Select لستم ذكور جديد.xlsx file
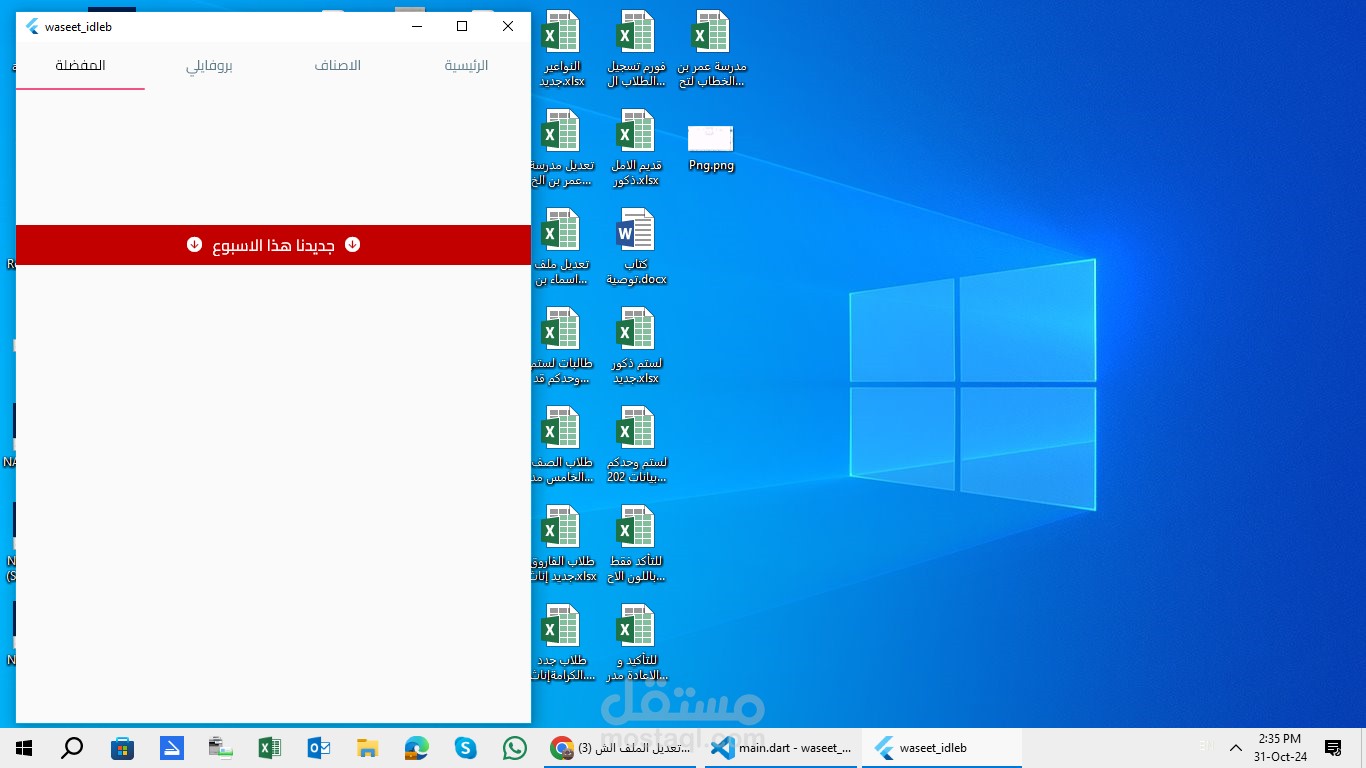 (x=636, y=346)
